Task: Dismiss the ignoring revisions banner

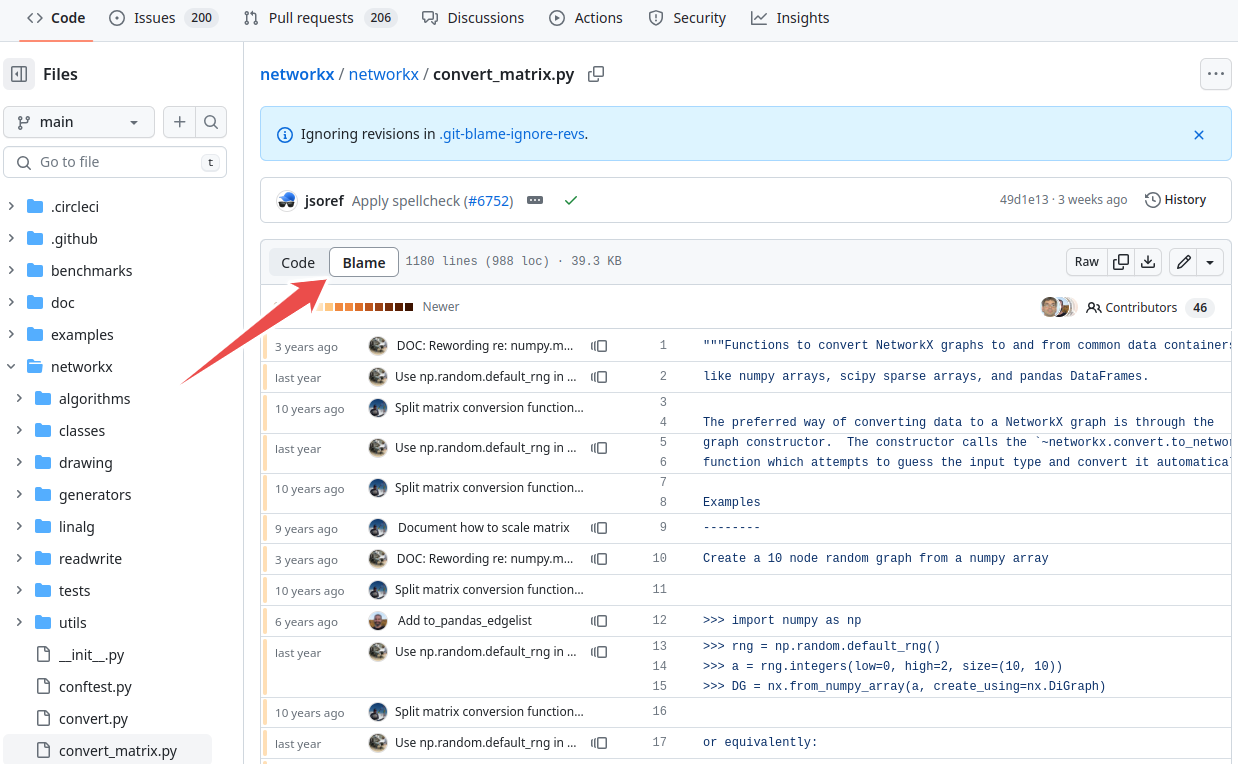Action: 1199,134
